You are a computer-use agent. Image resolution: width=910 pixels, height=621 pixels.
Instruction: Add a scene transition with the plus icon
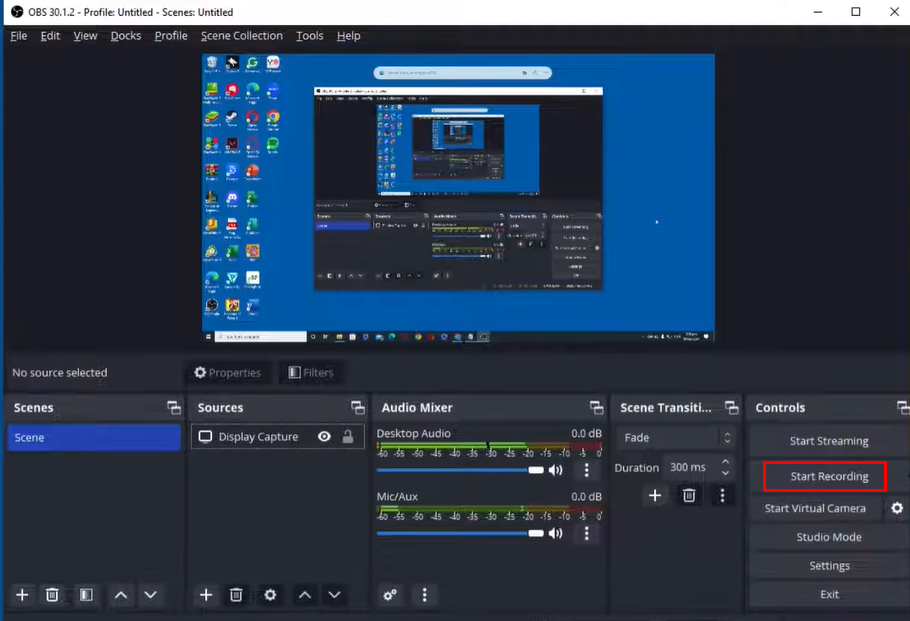point(655,495)
